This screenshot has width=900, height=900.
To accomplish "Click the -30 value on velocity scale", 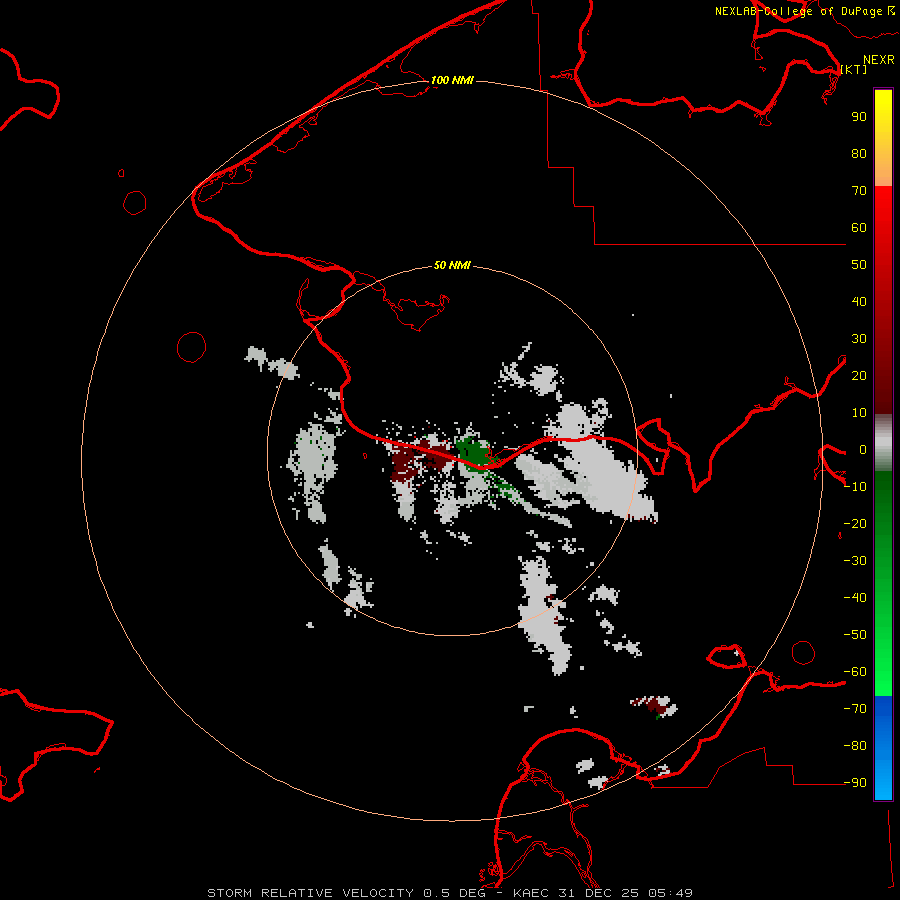I will [x=855, y=561].
